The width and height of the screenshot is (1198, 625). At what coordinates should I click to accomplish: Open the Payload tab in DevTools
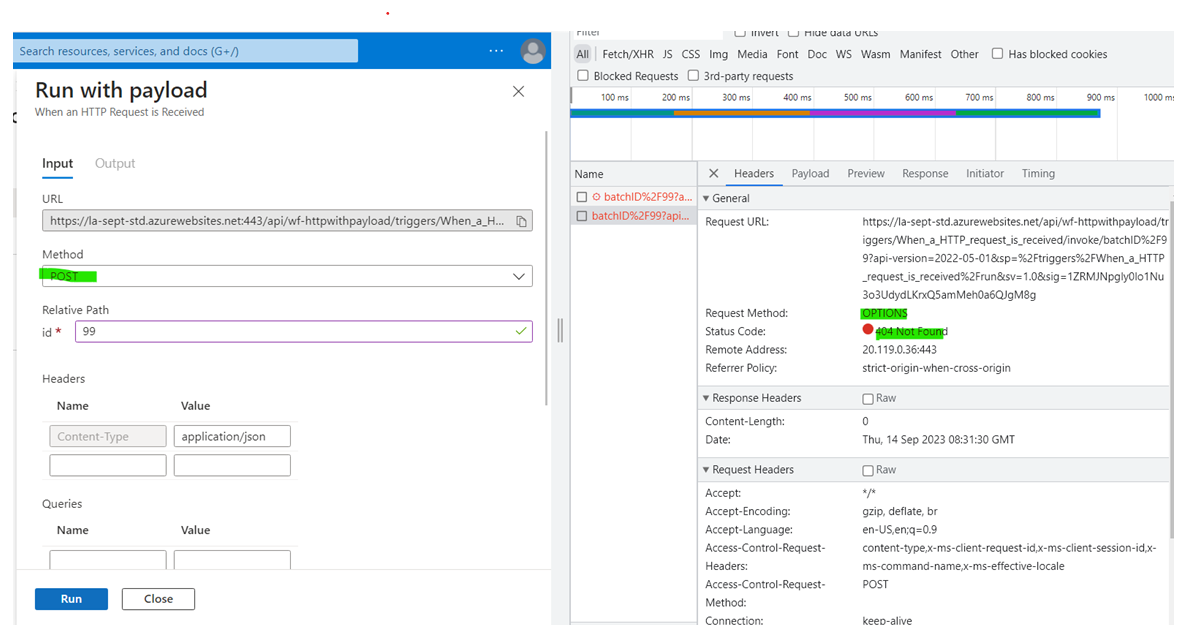click(x=810, y=173)
